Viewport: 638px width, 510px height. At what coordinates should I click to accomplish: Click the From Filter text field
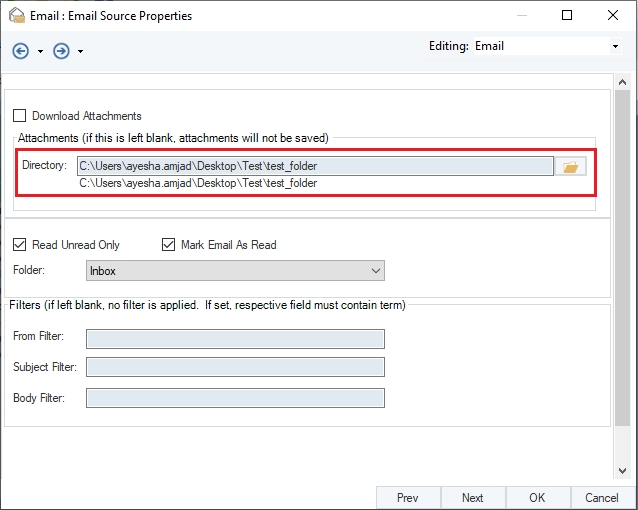click(x=235, y=338)
